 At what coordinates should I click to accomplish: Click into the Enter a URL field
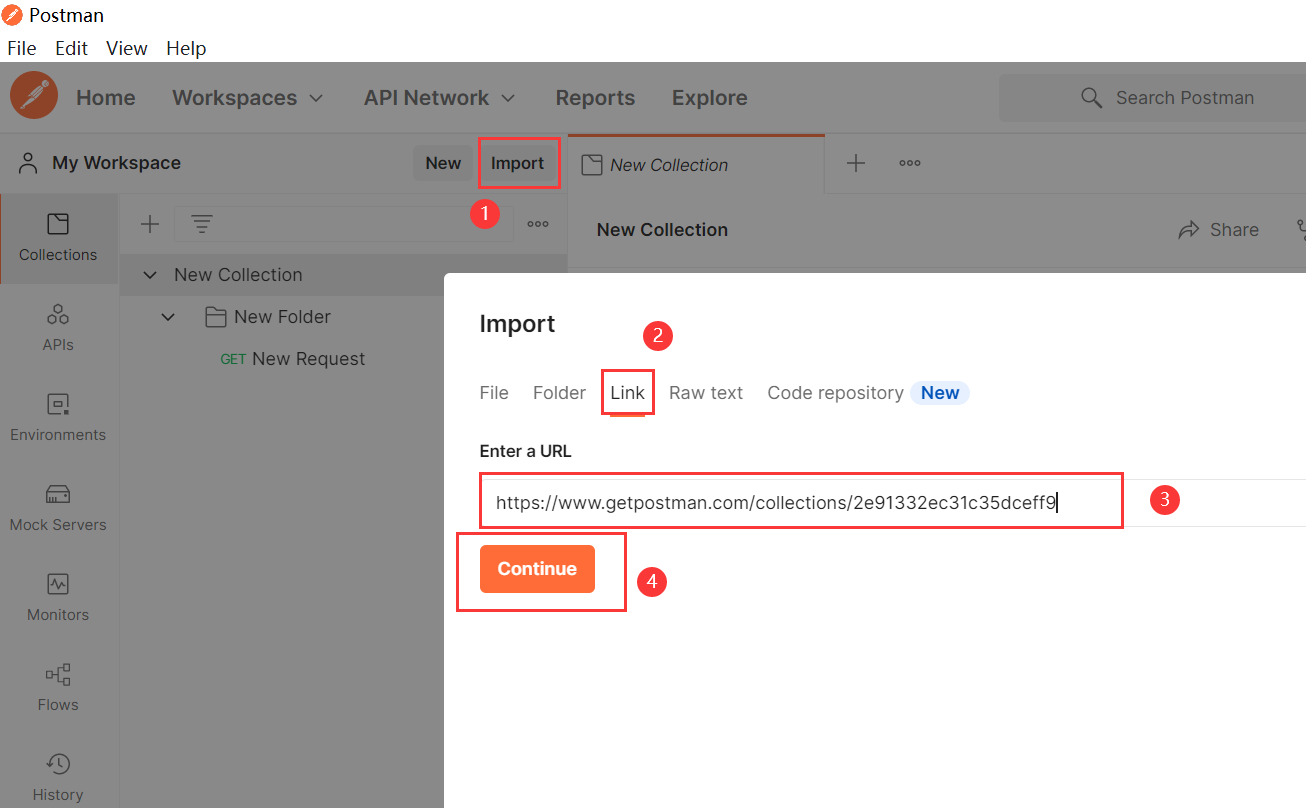coord(893,503)
